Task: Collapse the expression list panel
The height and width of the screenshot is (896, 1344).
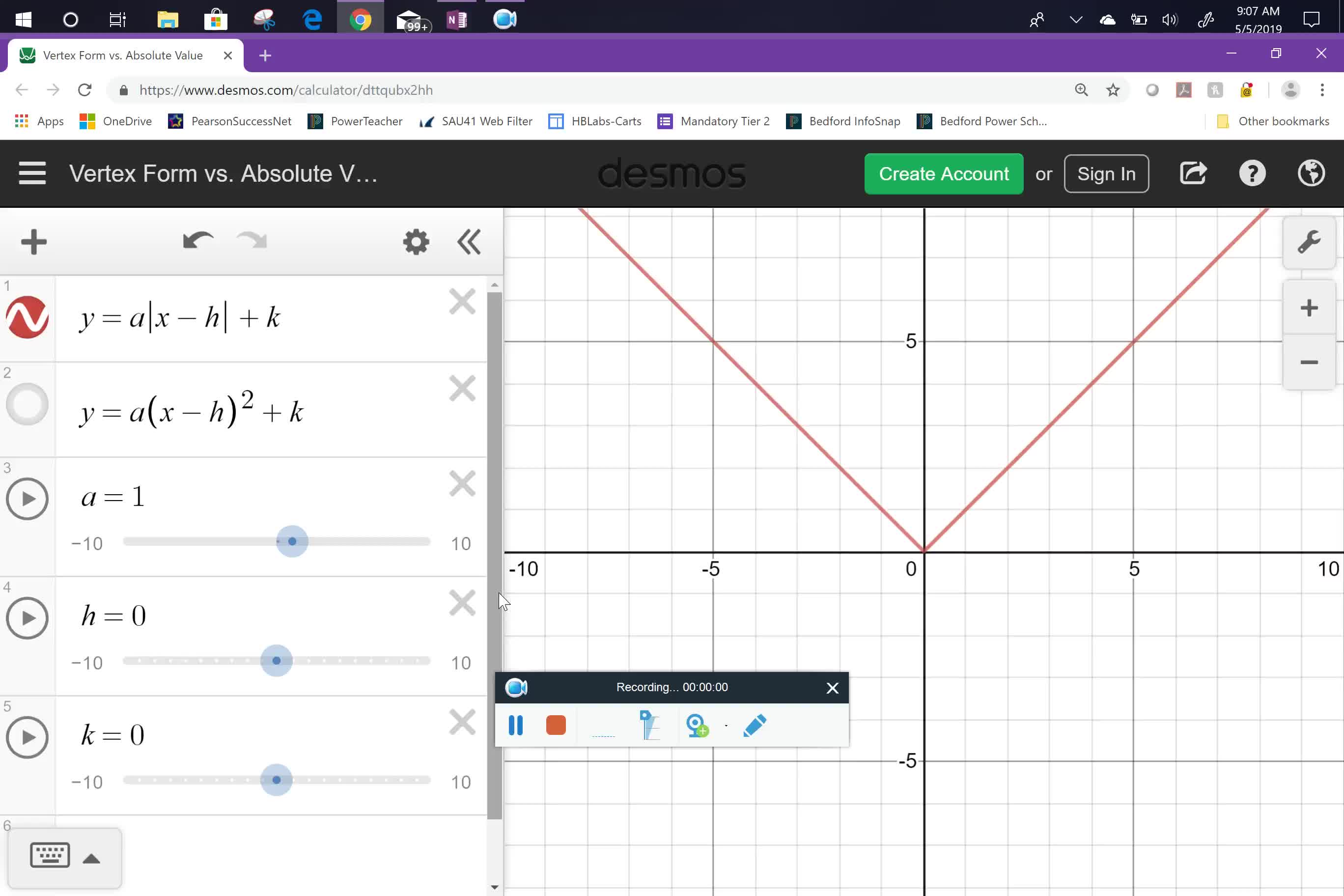Action: pyautogui.click(x=468, y=241)
